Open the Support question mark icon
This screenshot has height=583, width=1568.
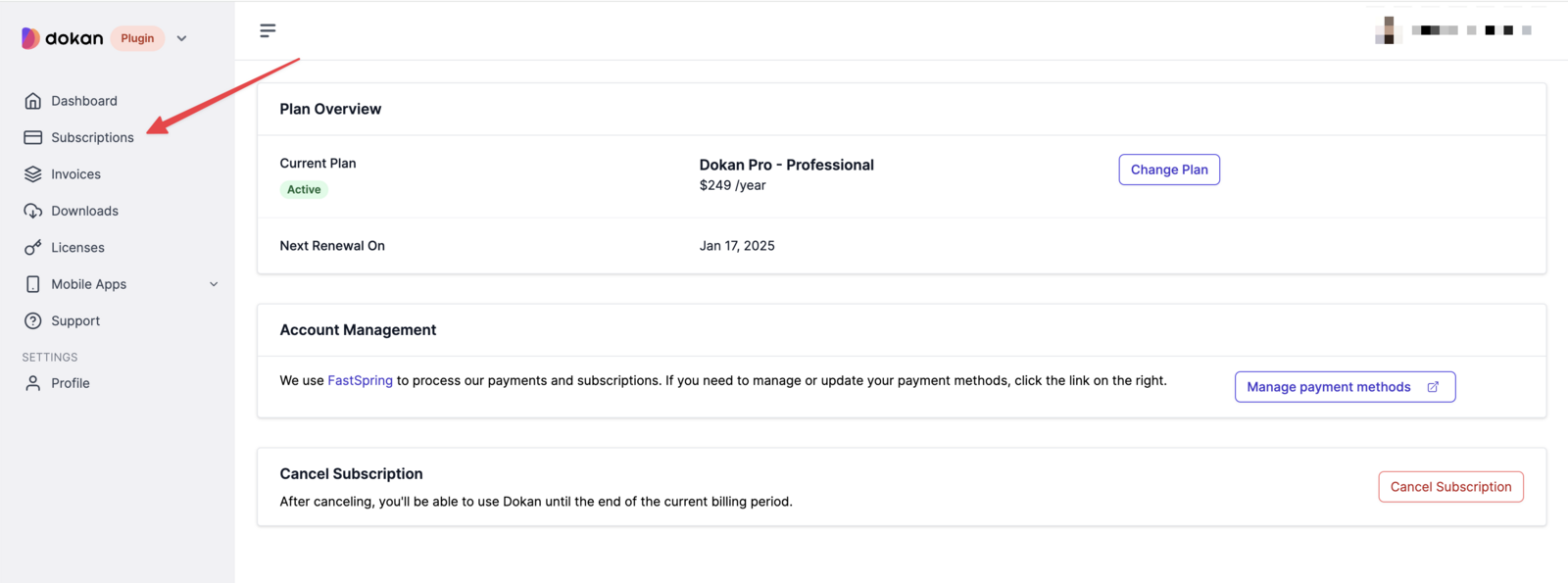point(33,320)
